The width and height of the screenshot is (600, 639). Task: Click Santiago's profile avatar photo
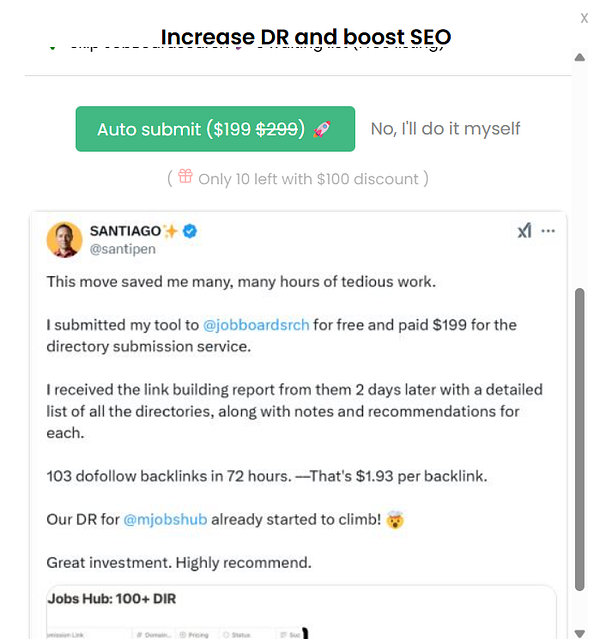[x=64, y=240]
